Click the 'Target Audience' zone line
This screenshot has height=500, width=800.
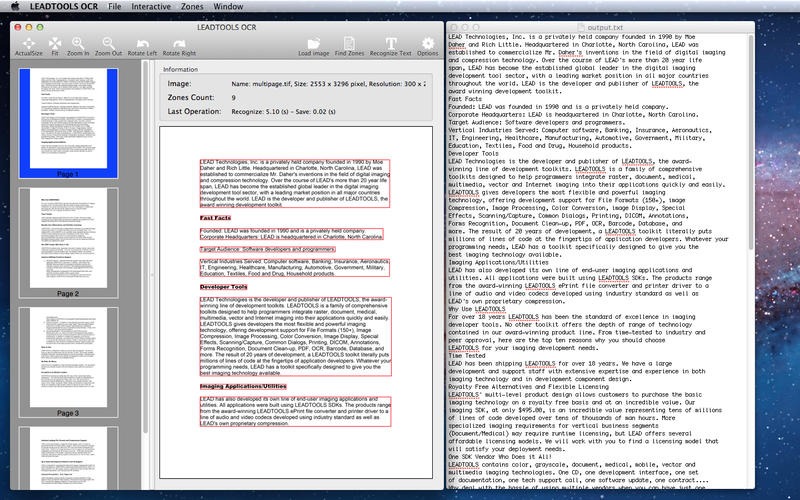point(268,249)
